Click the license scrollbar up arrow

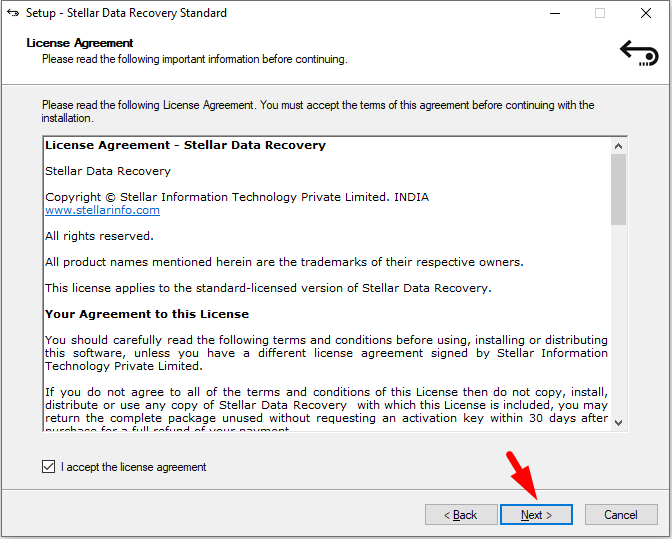point(618,146)
